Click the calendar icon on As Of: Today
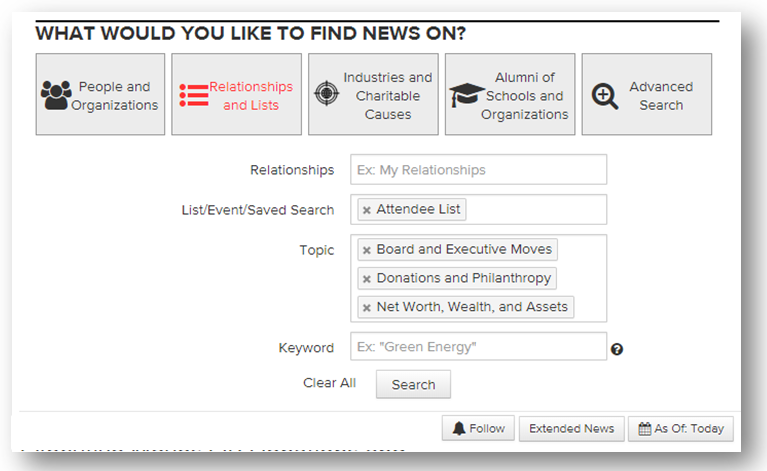The width and height of the screenshot is (767, 471). pyautogui.click(x=645, y=428)
